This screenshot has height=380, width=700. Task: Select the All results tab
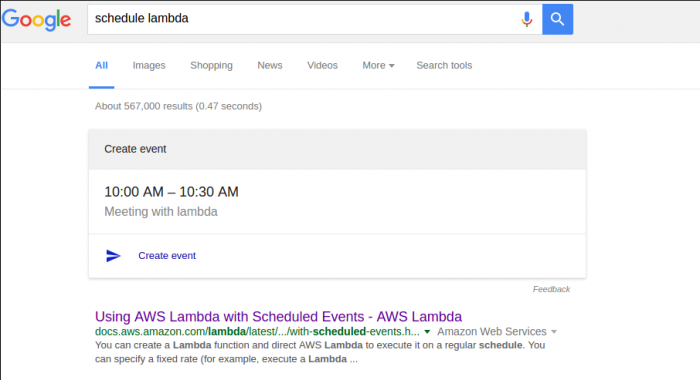101,65
